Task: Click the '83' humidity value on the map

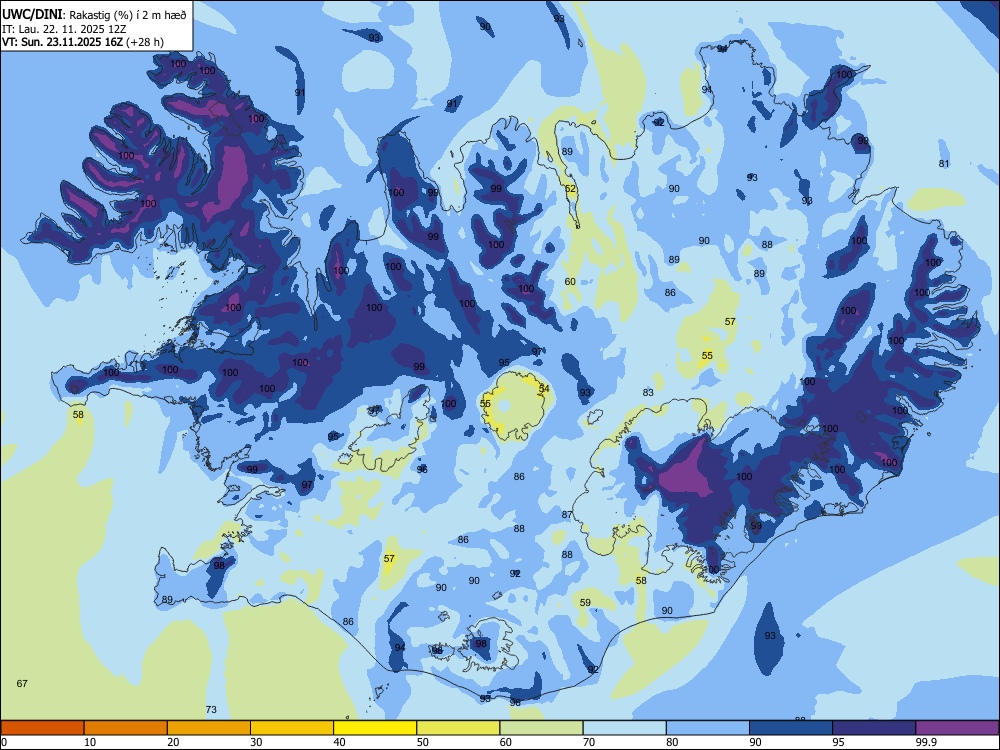Action: point(648,393)
